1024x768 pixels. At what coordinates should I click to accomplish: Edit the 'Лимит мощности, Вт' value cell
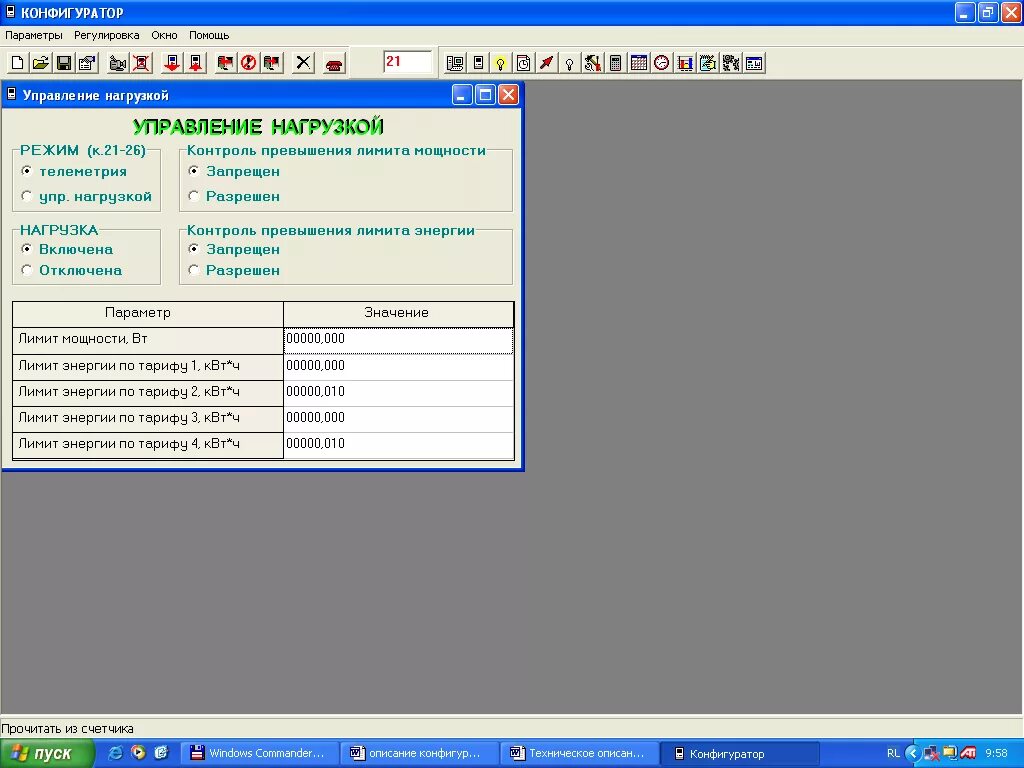click(398, 340)
